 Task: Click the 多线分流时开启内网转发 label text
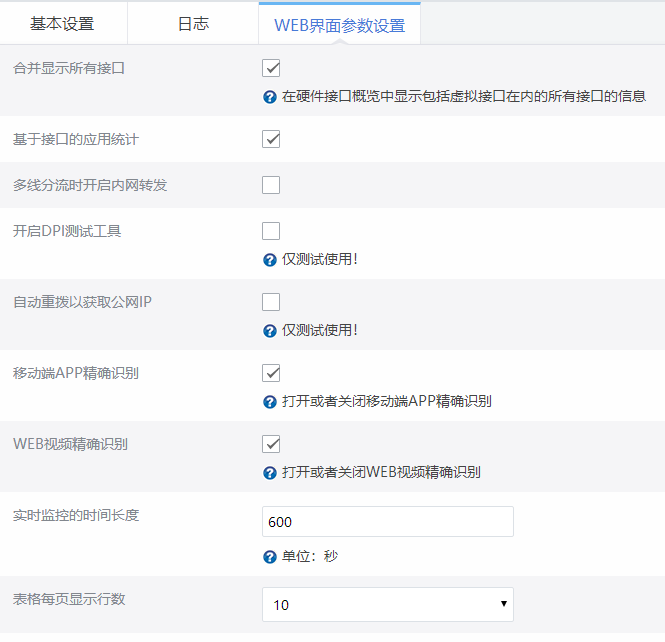(x=90, y=185)
